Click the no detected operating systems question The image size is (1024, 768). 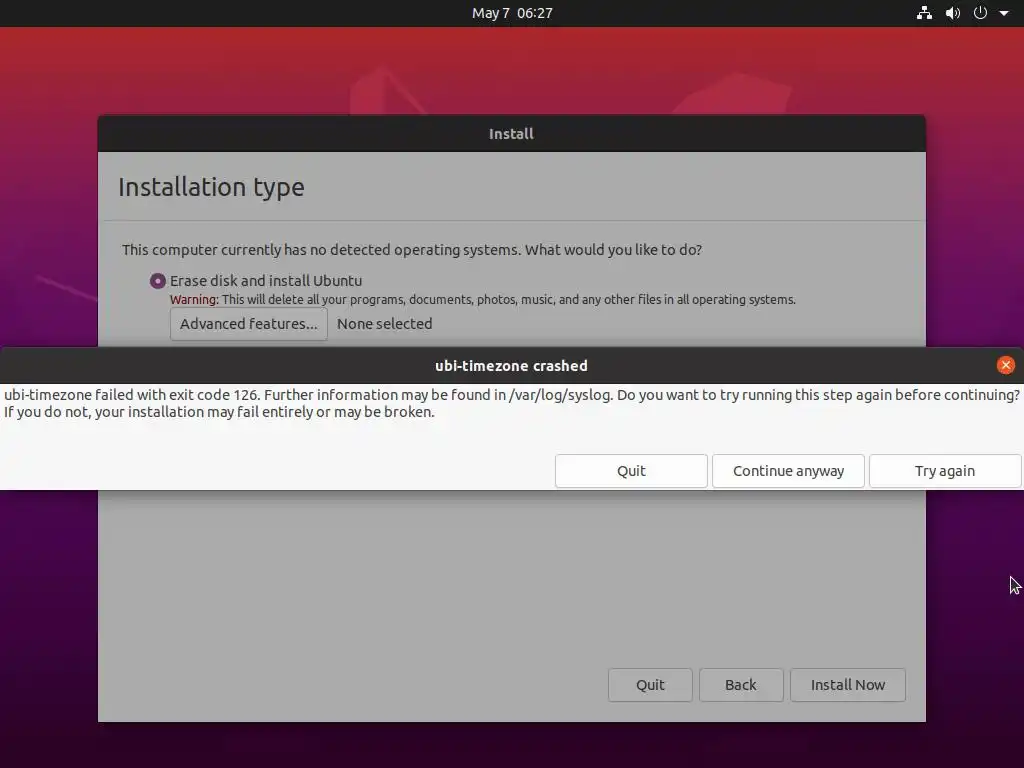point(411,250)
